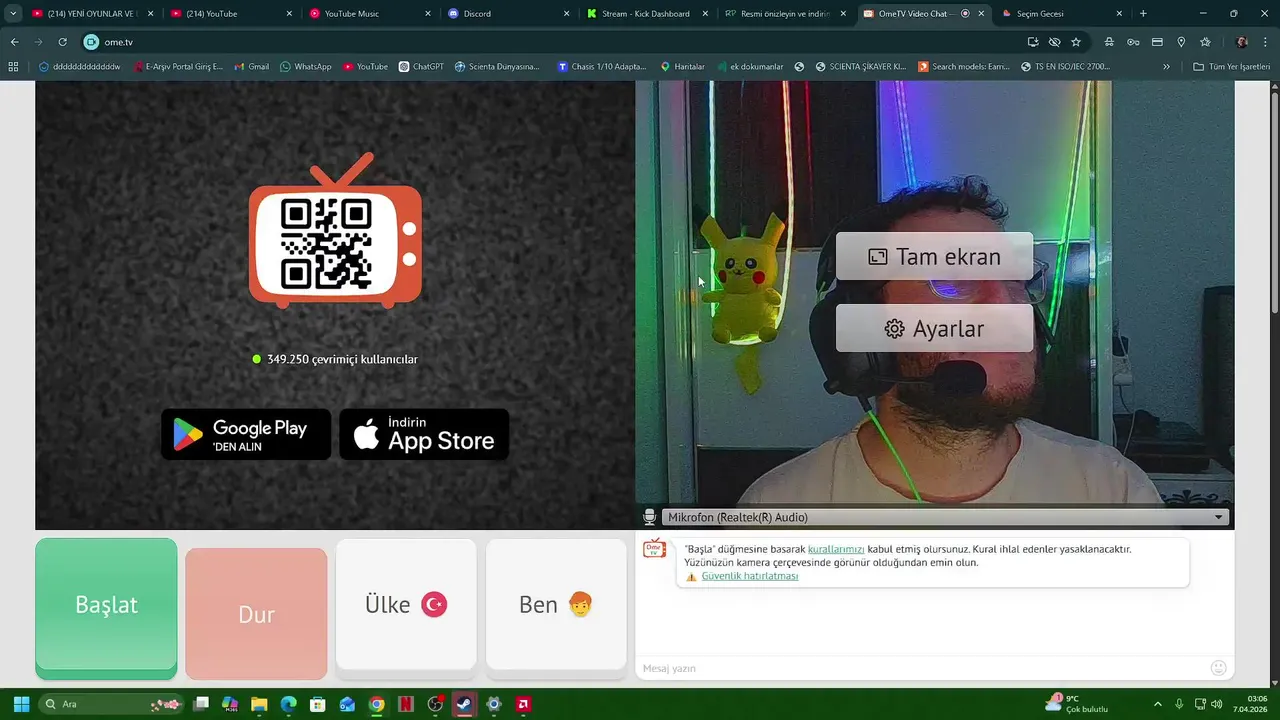Bookmark this page with star icon
Screen dimensions: 1280x720
pyautogui.click(x=1076, y=42)
